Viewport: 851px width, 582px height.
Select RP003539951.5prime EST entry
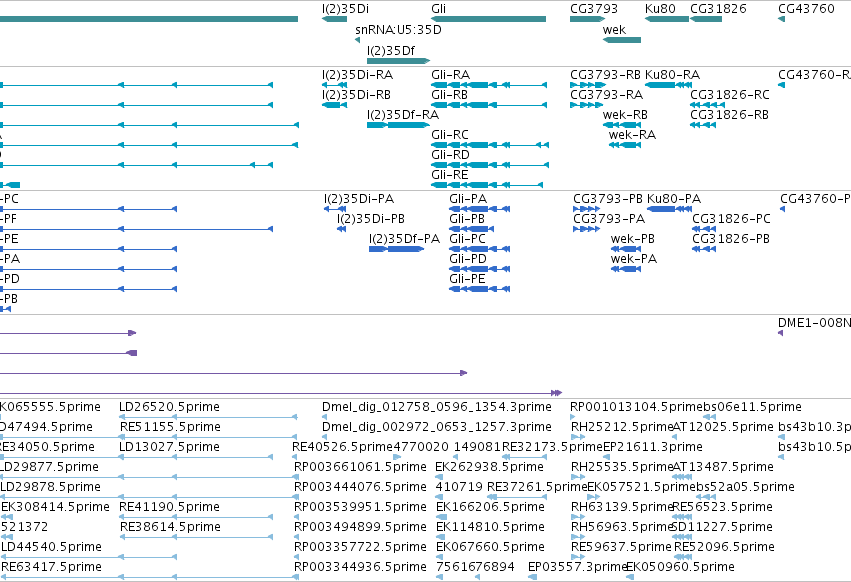360,507
